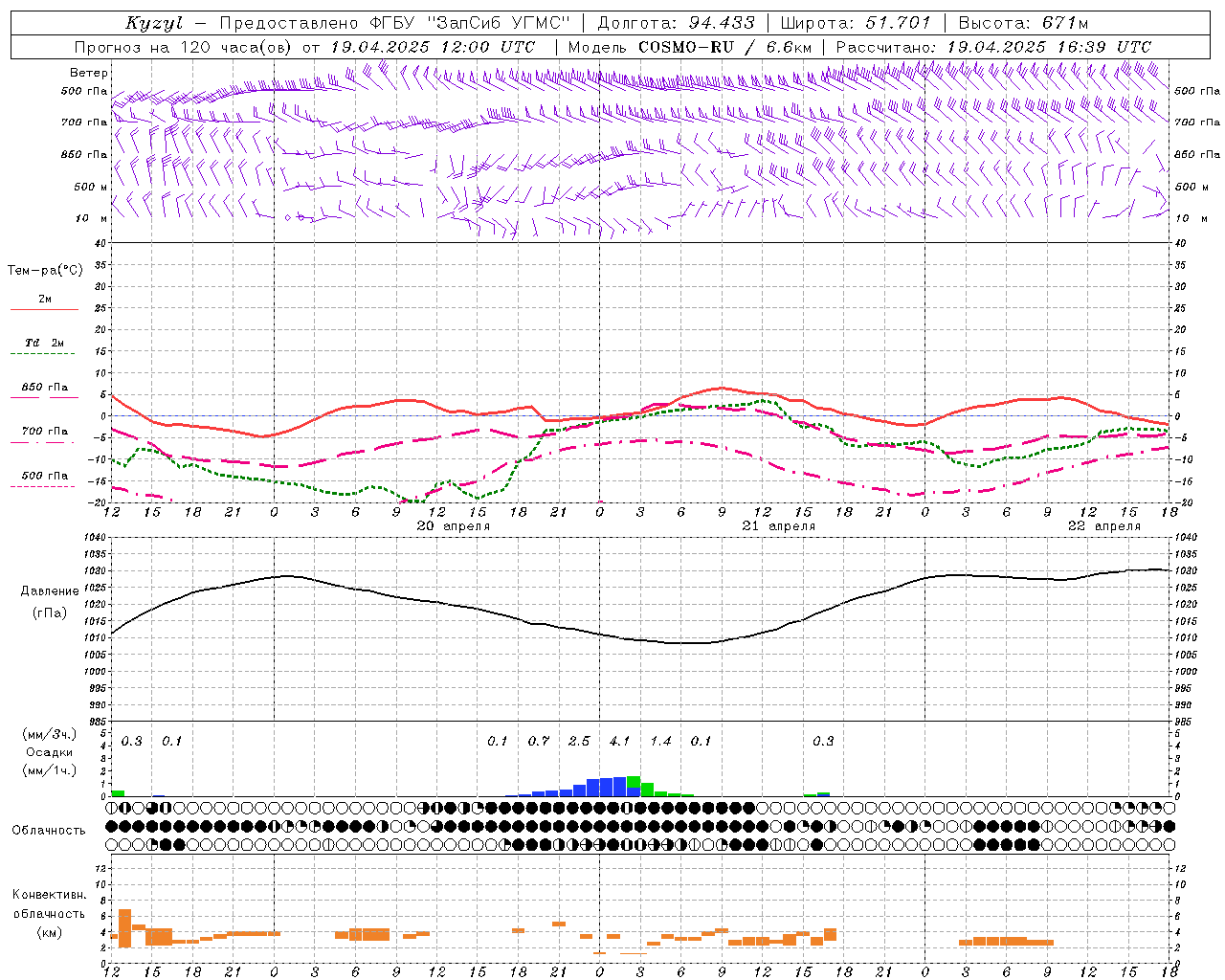This screenshot has height=980, width=1225.
Task: Click the "Давление" pressure panel label
Action: click(50, 591)
